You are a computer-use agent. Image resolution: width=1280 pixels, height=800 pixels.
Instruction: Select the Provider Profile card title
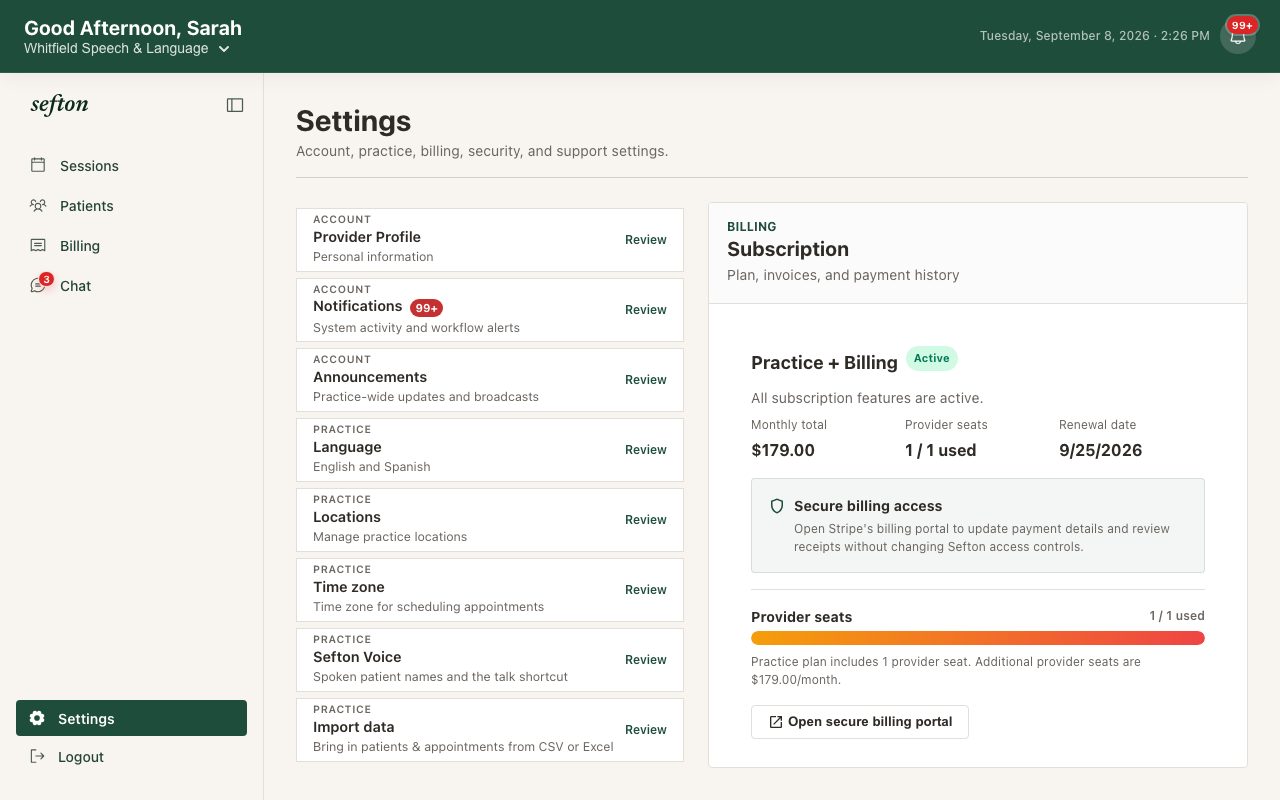tap(367, 237)
